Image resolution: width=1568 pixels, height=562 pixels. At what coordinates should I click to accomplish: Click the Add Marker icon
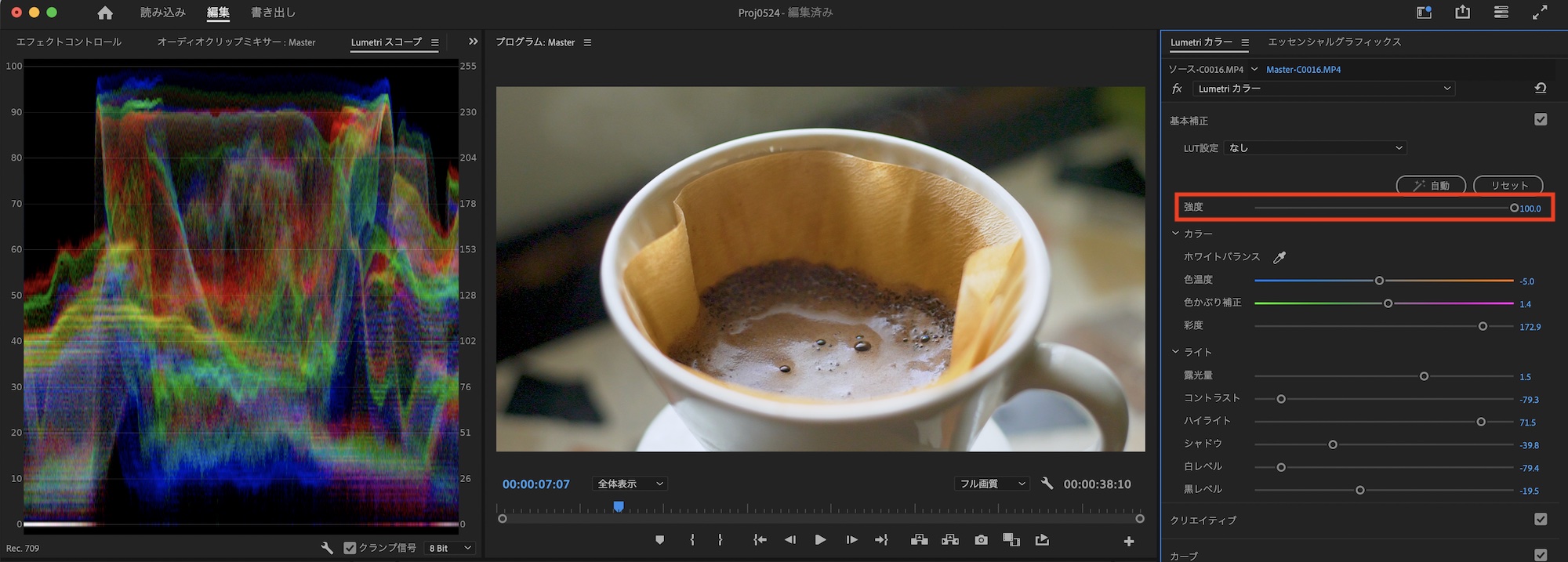pyautogui.click(x=659, y=540)
